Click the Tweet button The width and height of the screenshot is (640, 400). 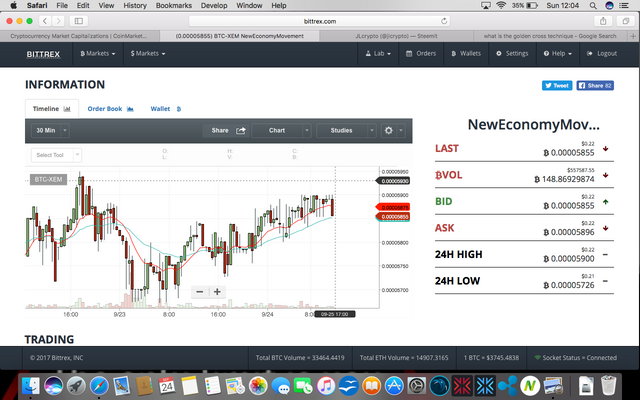(557, 85)
